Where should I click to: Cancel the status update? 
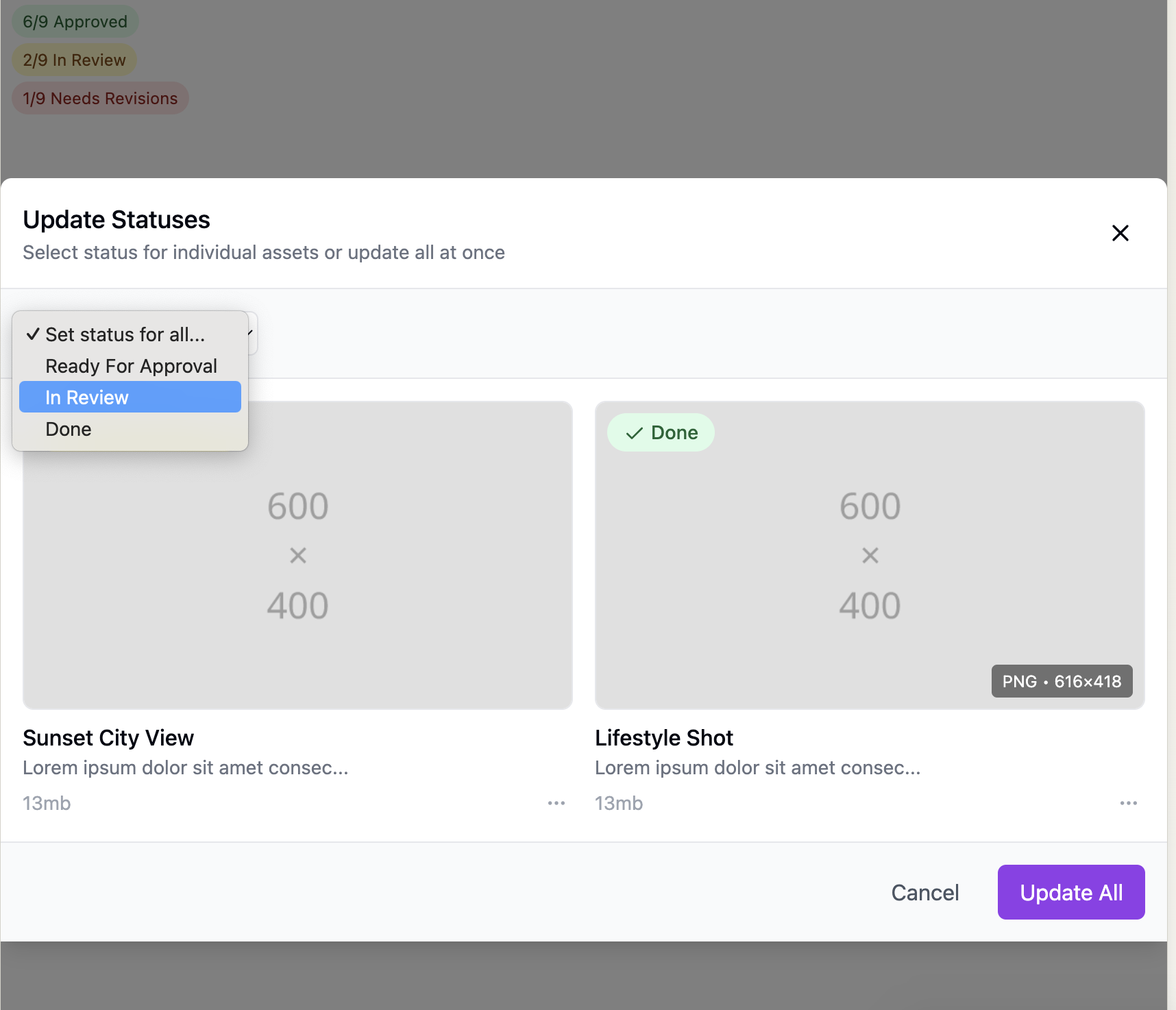click(924, 892)
